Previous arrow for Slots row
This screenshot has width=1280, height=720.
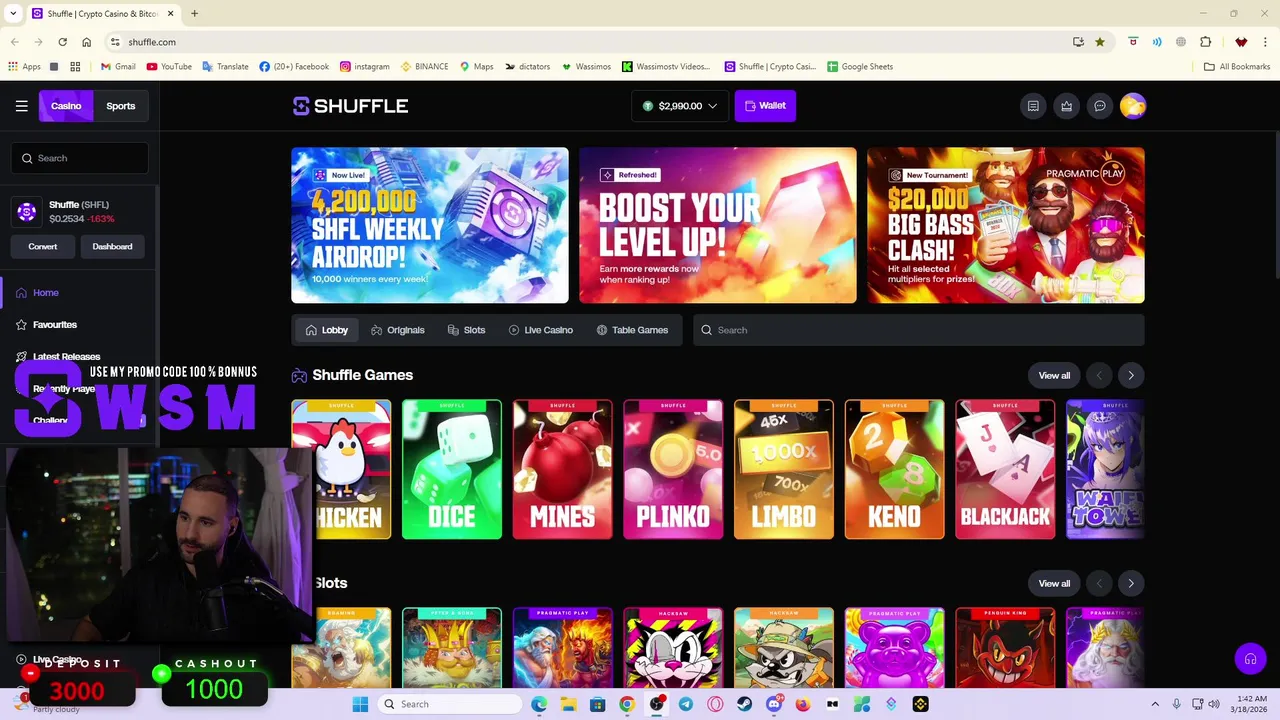(1099, 583)
